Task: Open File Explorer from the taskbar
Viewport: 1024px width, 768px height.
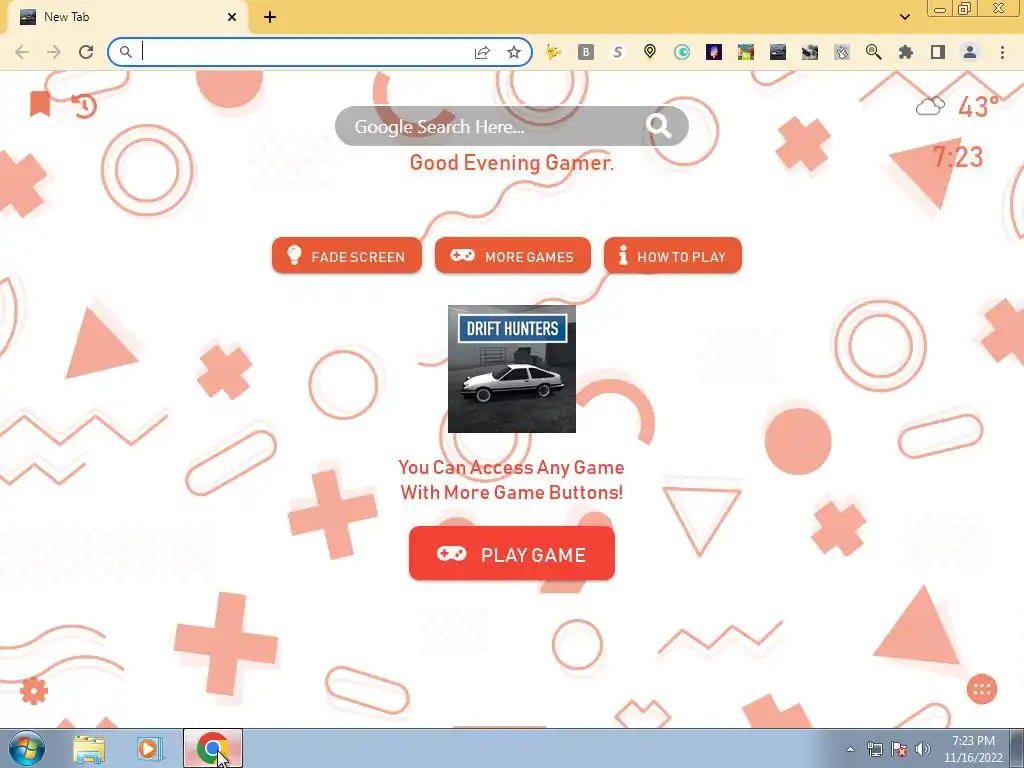Action: (x=89, y=748)
